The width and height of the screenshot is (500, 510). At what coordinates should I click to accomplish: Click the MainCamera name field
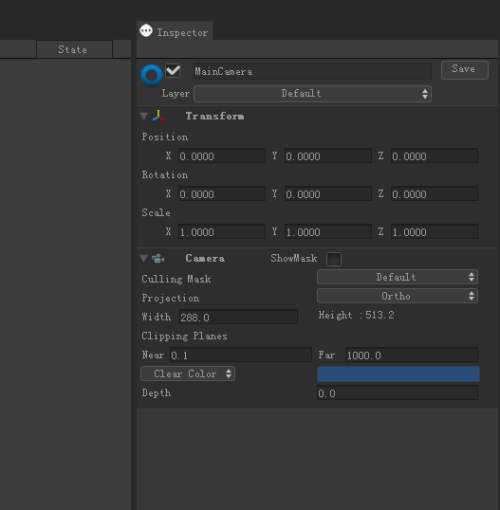click(312, 71)
